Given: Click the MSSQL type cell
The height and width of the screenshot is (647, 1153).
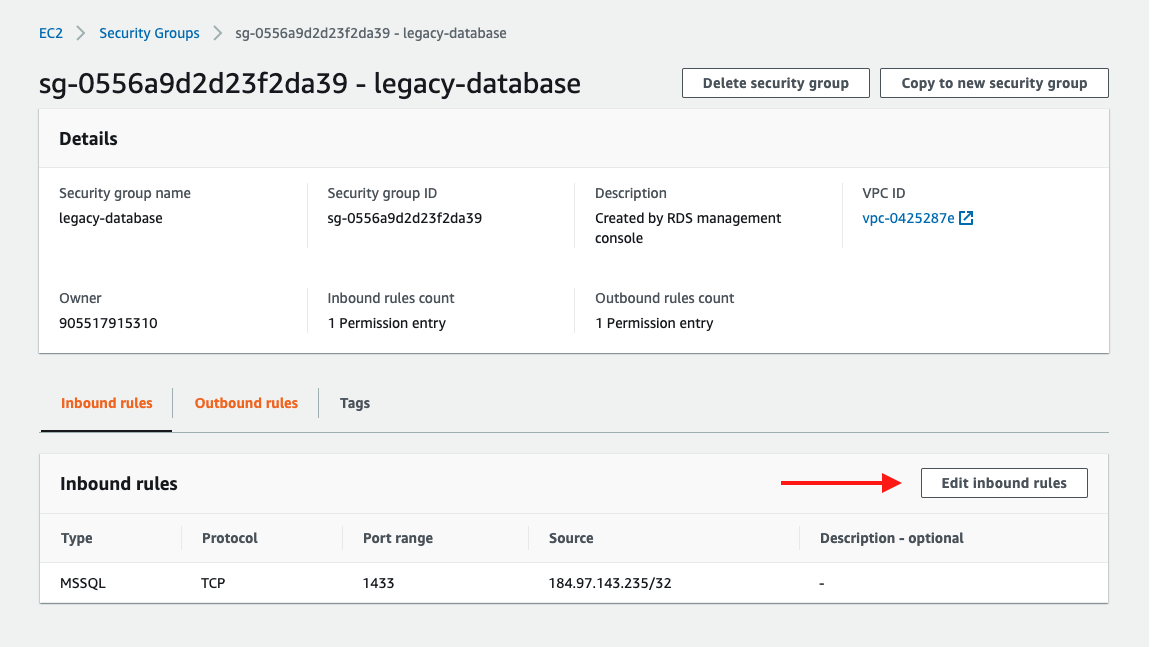Looking at the screenshot, I should click(x=83, y=583).
